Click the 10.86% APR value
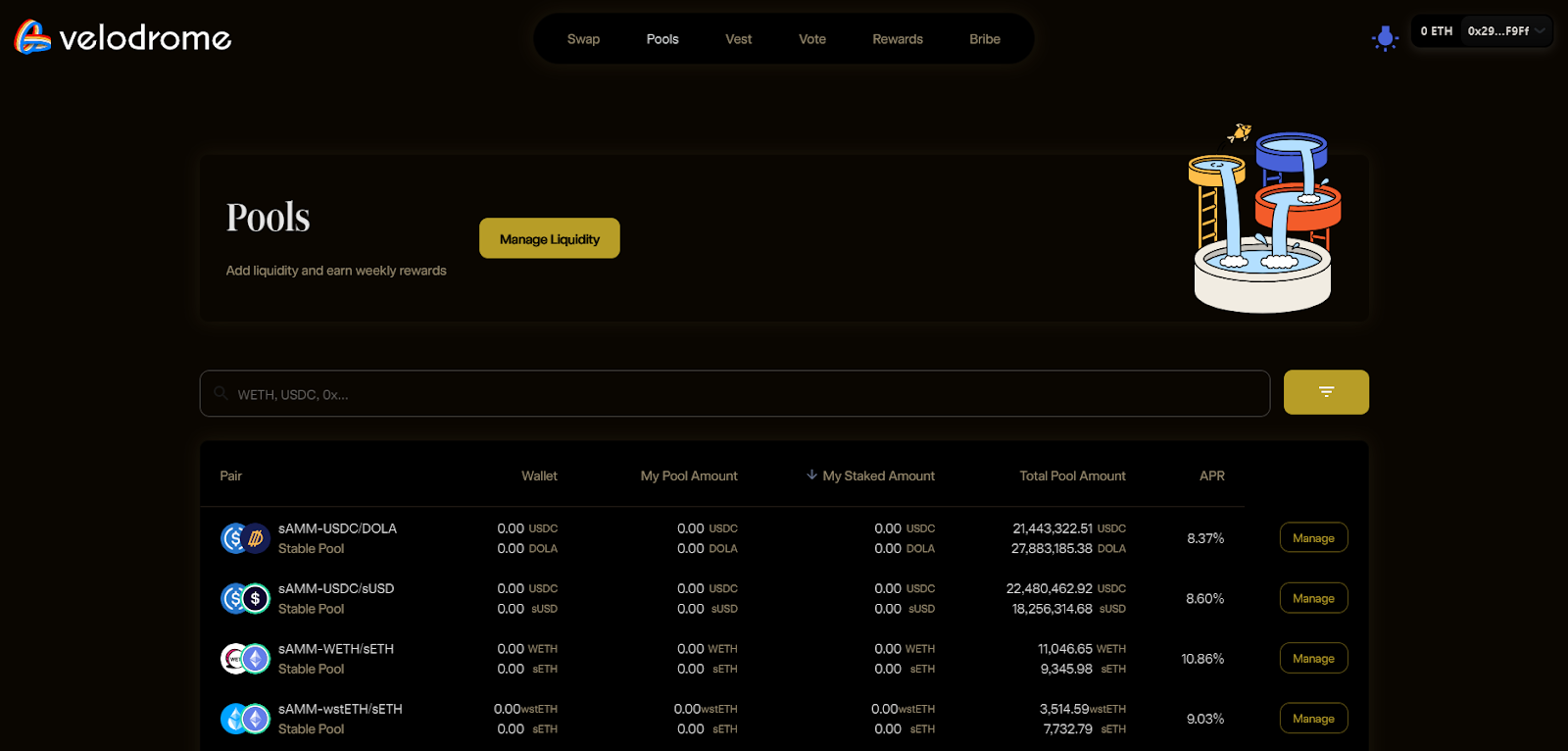Viewport: 1568px width, 751px height. point(1202,659)
